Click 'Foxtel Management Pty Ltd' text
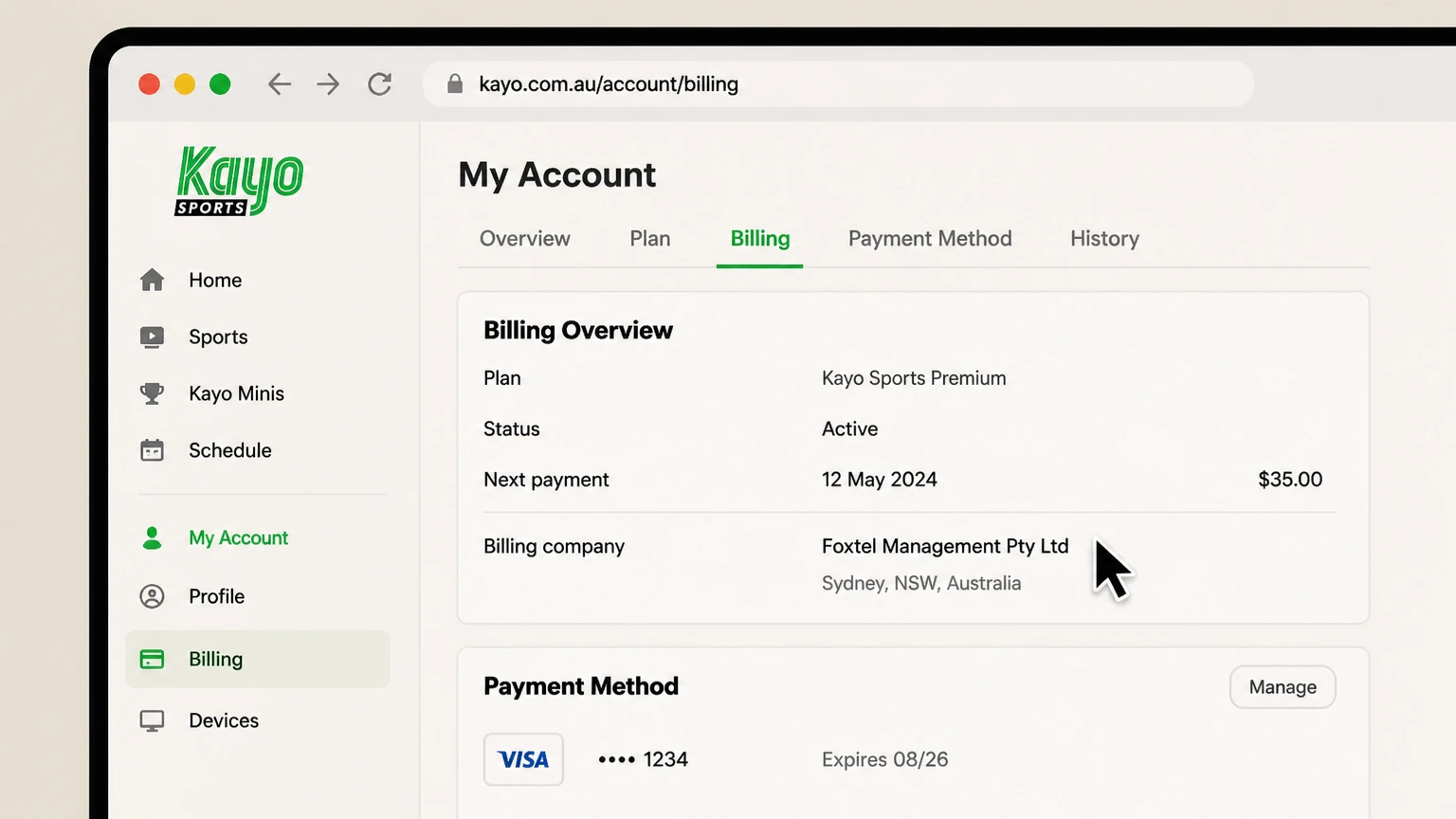This screenshot has height=819, width=1456. 945,546
